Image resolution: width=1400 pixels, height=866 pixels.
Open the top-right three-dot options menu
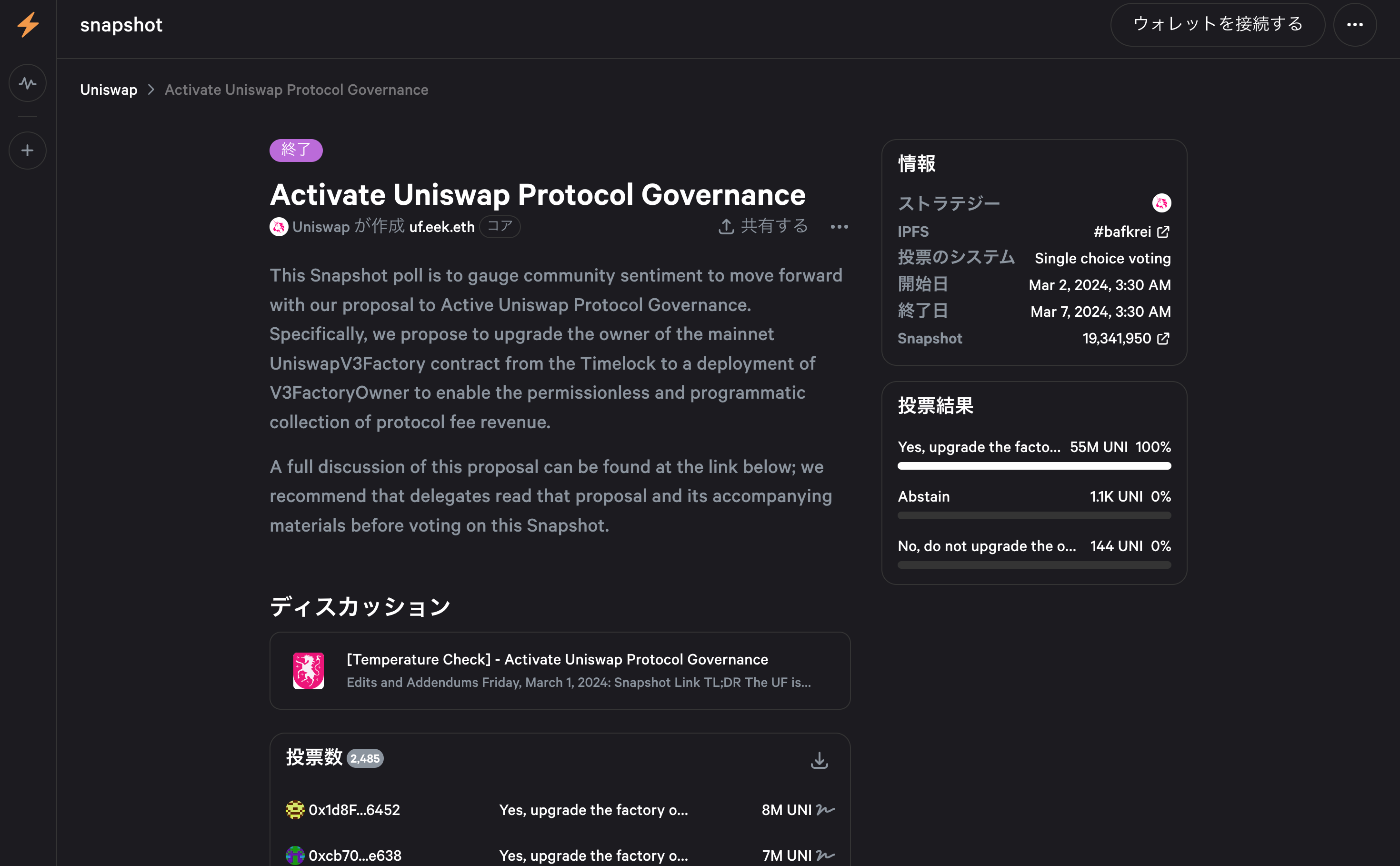(1354, 25)
